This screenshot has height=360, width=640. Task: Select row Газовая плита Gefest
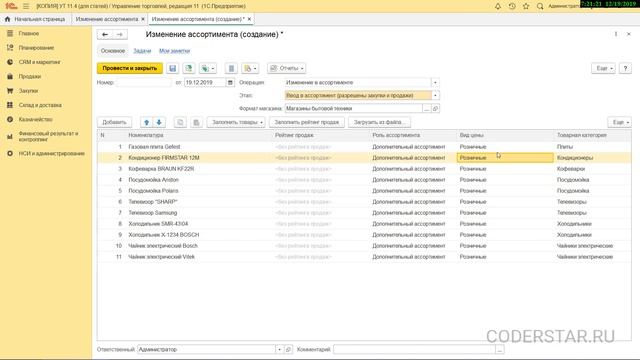click(364, 147)
